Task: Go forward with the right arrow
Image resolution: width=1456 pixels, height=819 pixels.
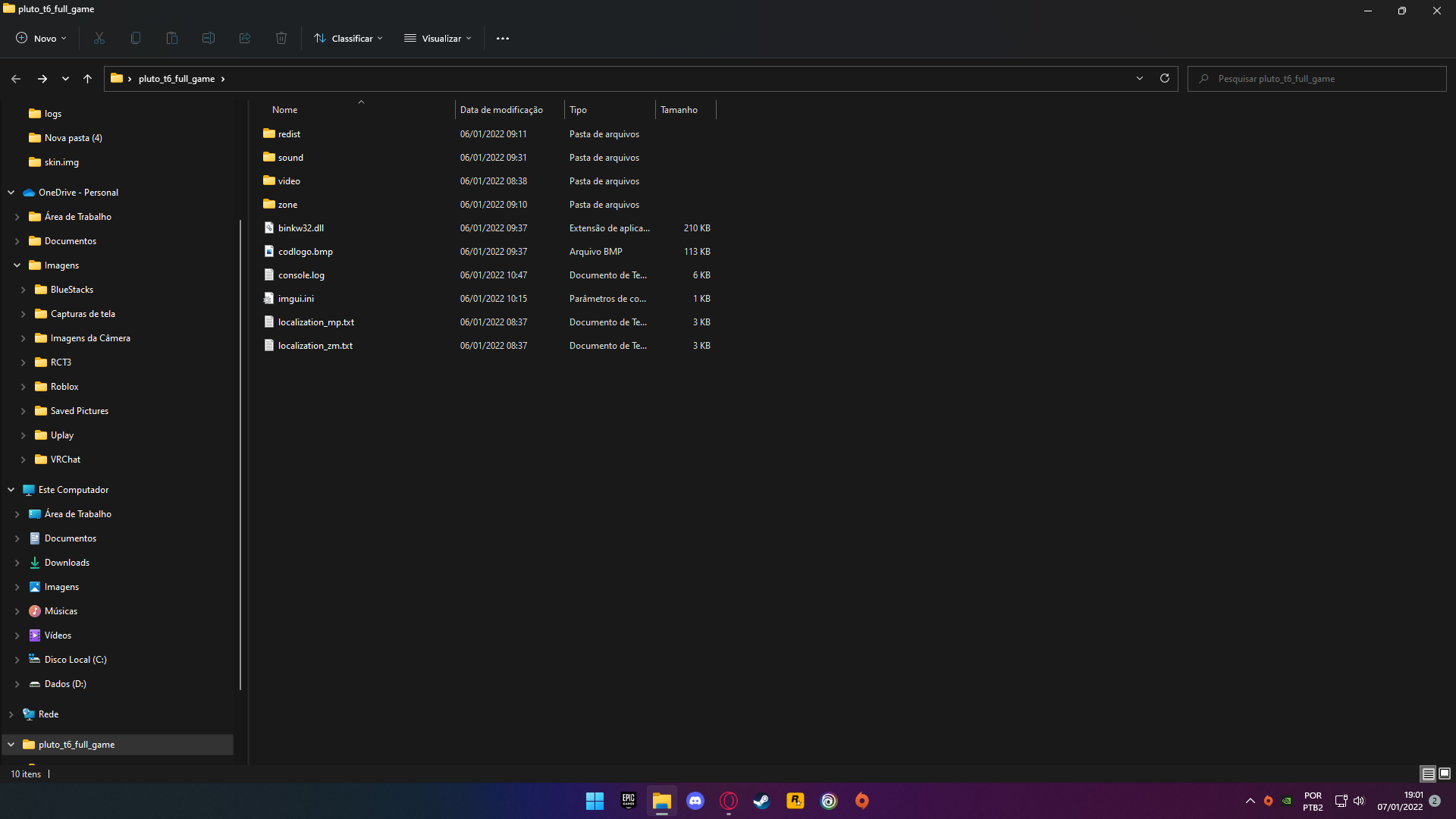Action: click(x=42, y=79)
